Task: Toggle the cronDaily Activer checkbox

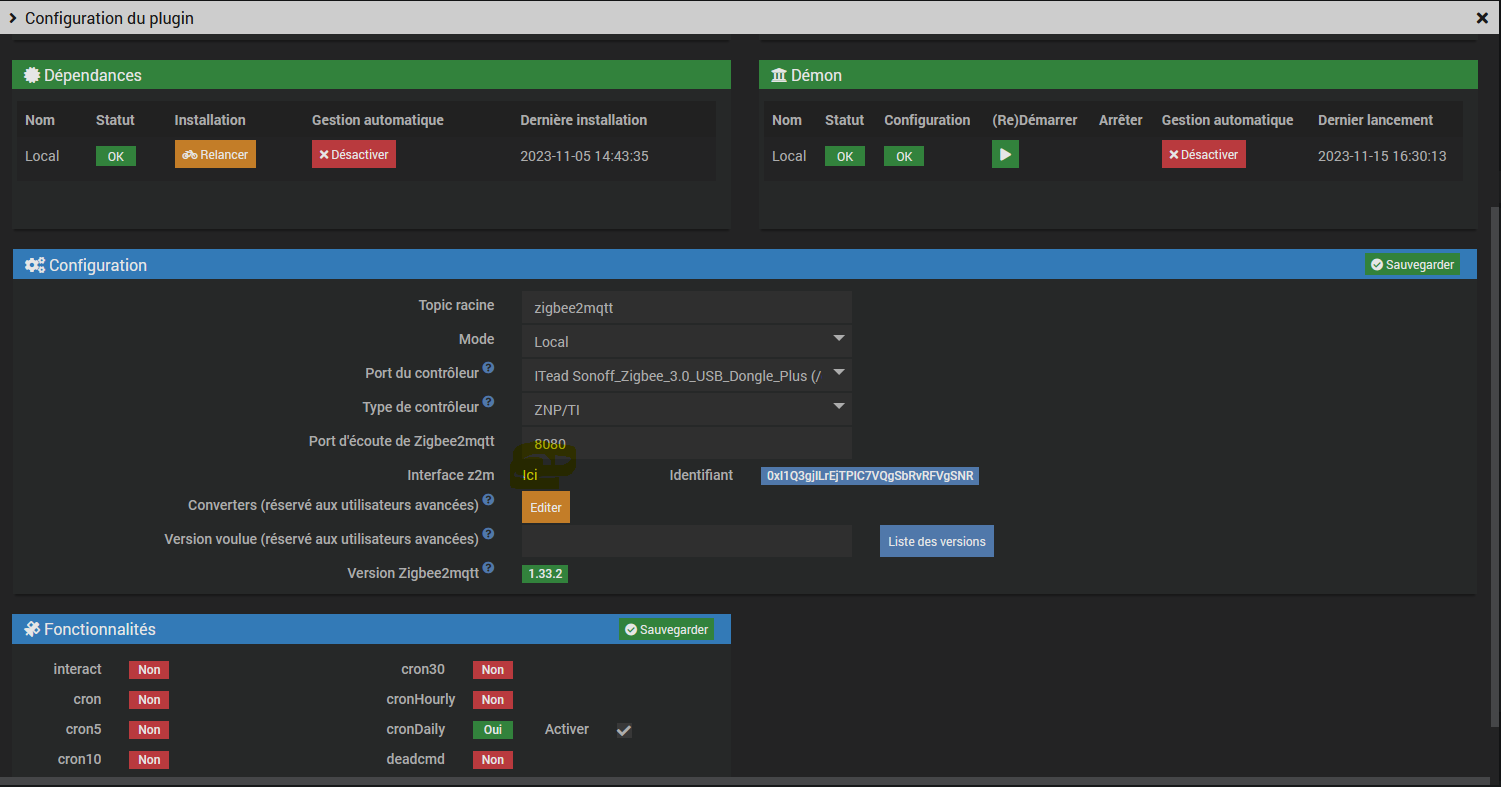Action: click(x=624, y=730)
